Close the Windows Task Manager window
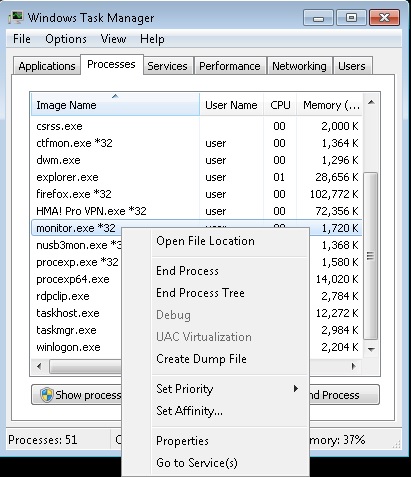 [x=384, y=18]
